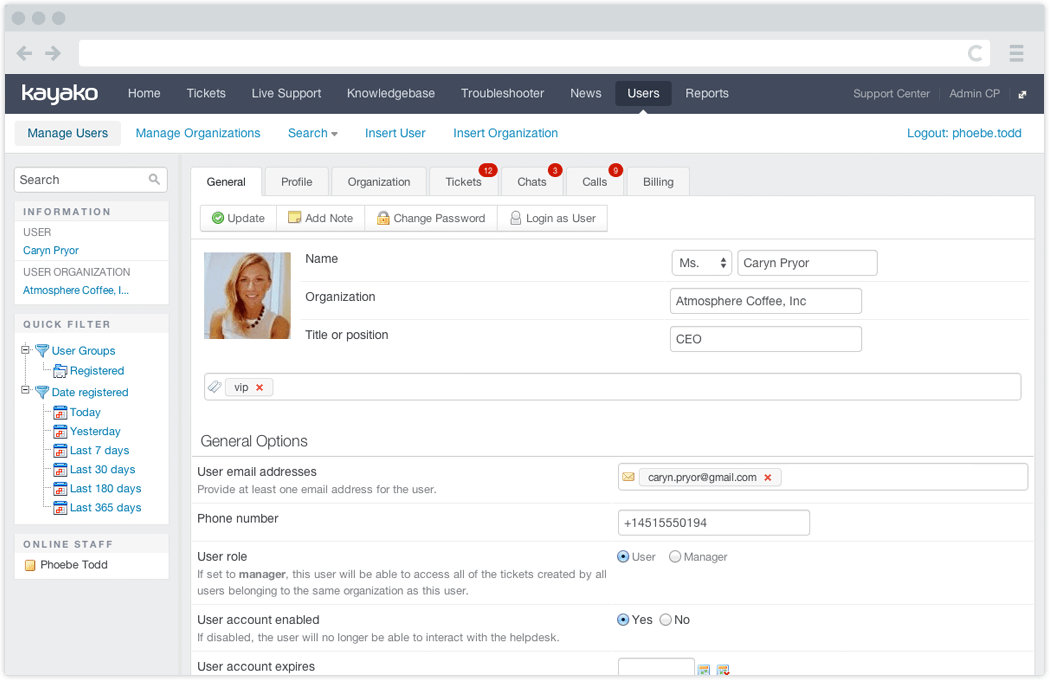Click the pop-out window icon beside Admin CP
Viewport: 1050px width, 681px height.
1022,94
